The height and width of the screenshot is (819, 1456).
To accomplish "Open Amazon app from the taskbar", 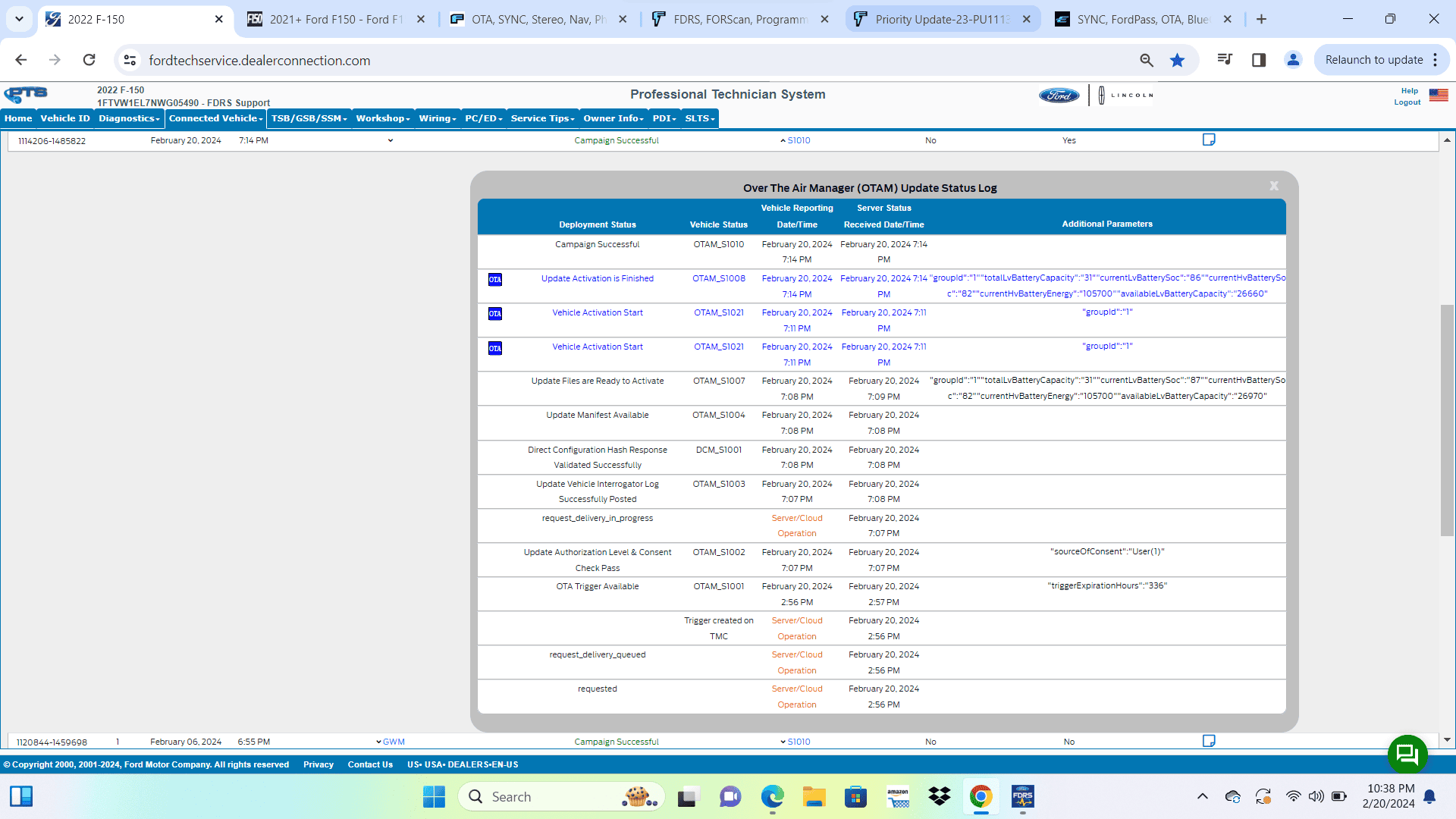I will (x=898, y=796).
